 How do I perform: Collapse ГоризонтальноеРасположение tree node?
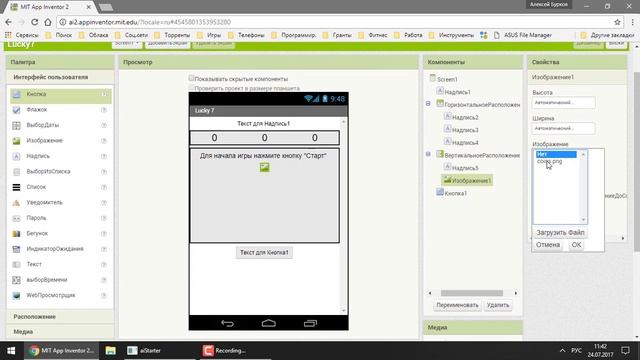coord(428,104)
